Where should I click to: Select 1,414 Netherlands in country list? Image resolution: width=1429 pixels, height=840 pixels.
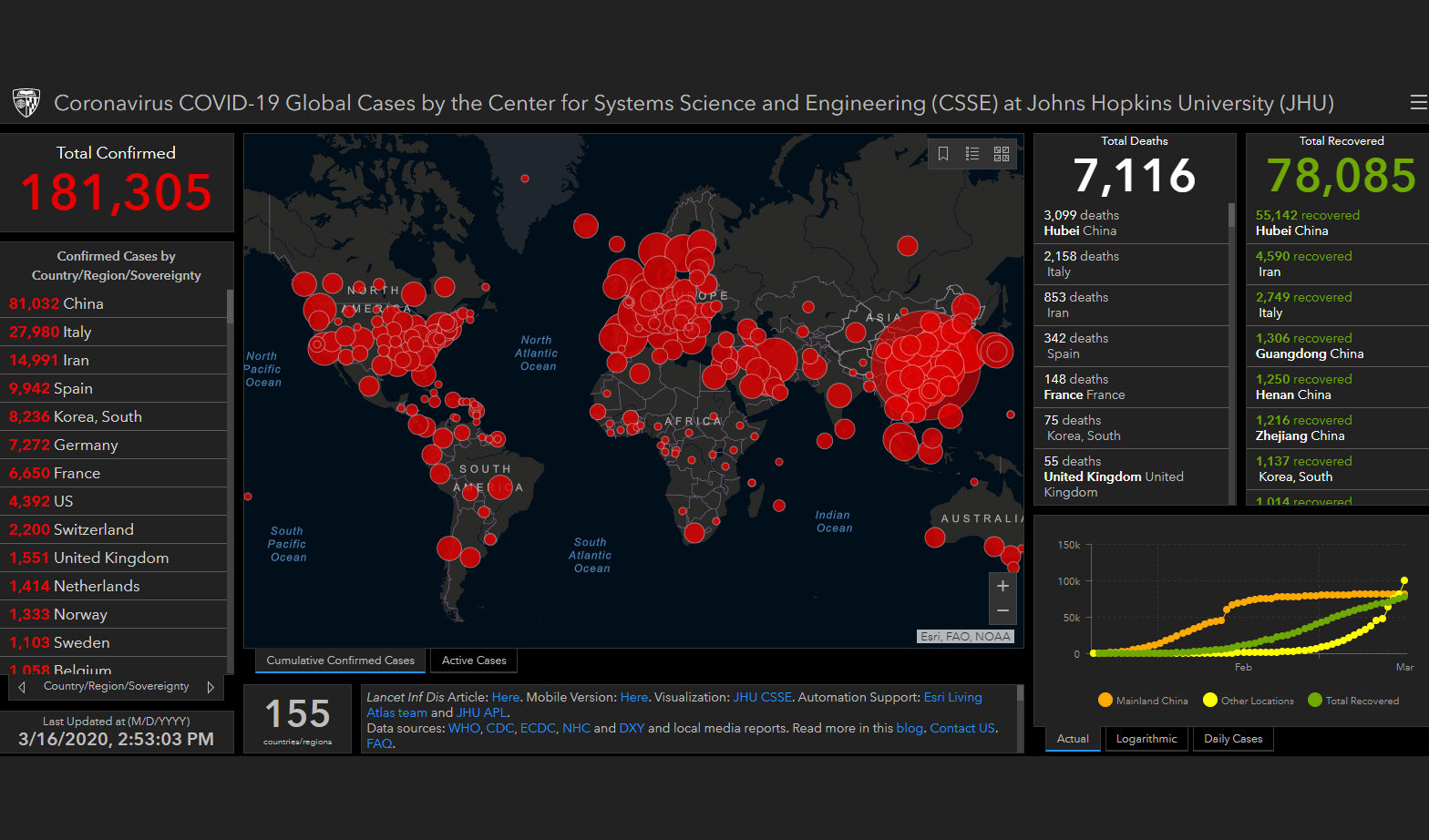coord(113,586)
